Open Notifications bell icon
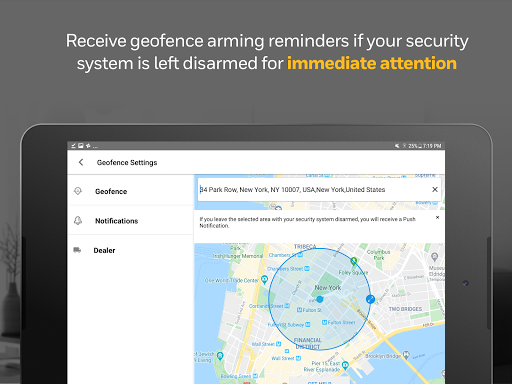 78,220
